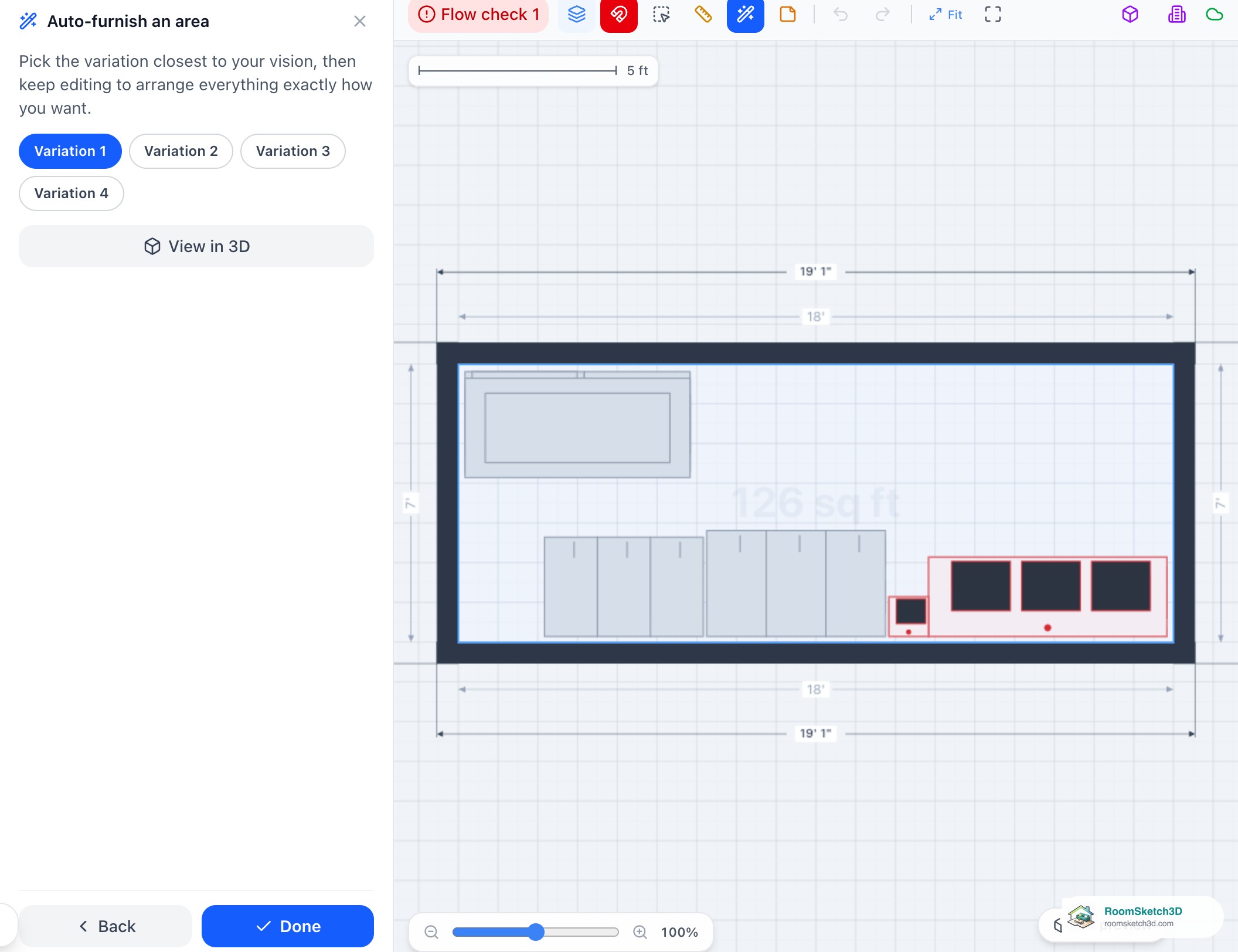Image resolution: width=1238 pixels, height=952 pixels.
Task: Zoom out with the minus magnifier
Action: (x=431, y=932)
